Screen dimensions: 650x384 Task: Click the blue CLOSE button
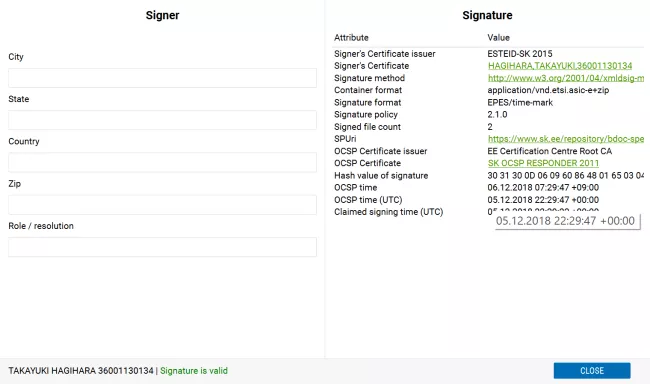(x=592, y=371)
